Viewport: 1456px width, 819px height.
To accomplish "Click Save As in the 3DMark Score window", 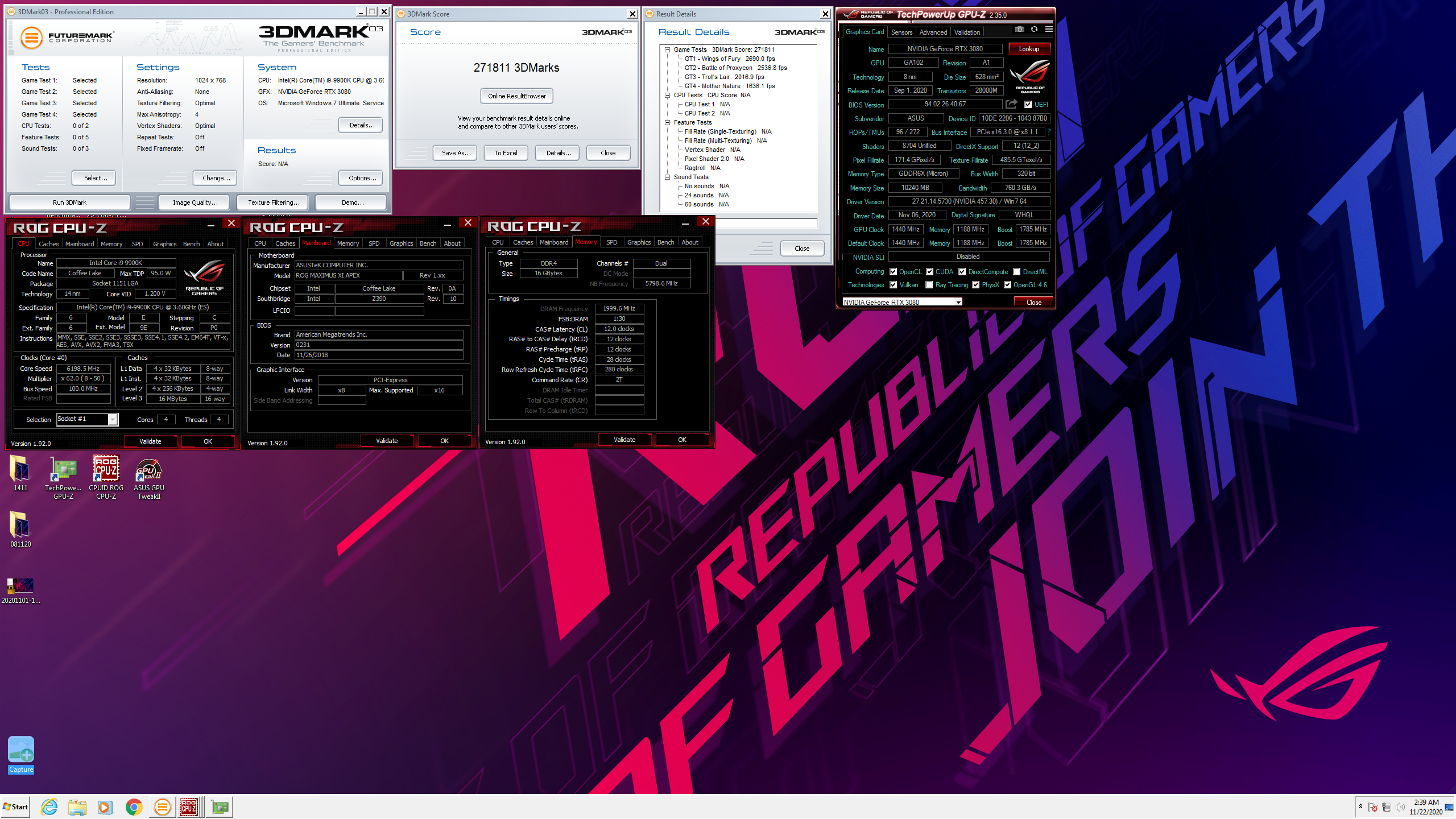I will click(x=456, y=153).
